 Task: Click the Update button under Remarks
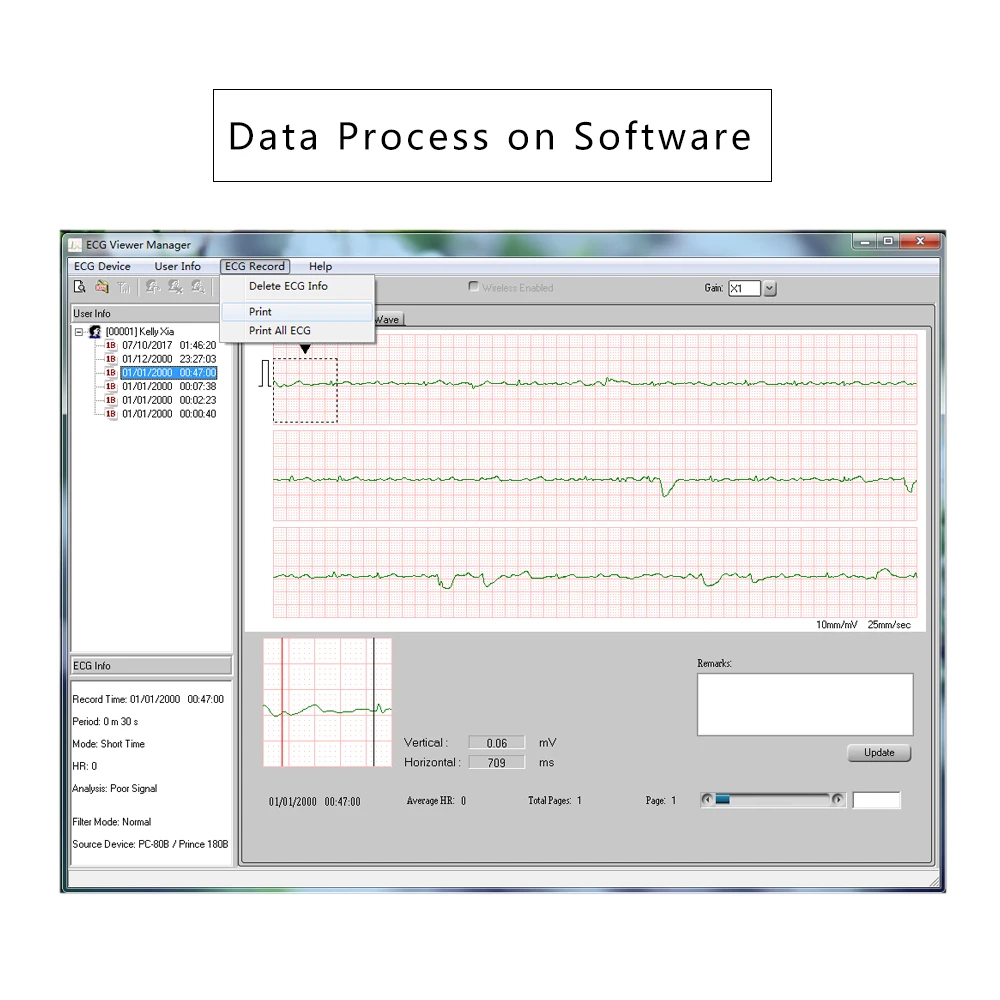879,753
